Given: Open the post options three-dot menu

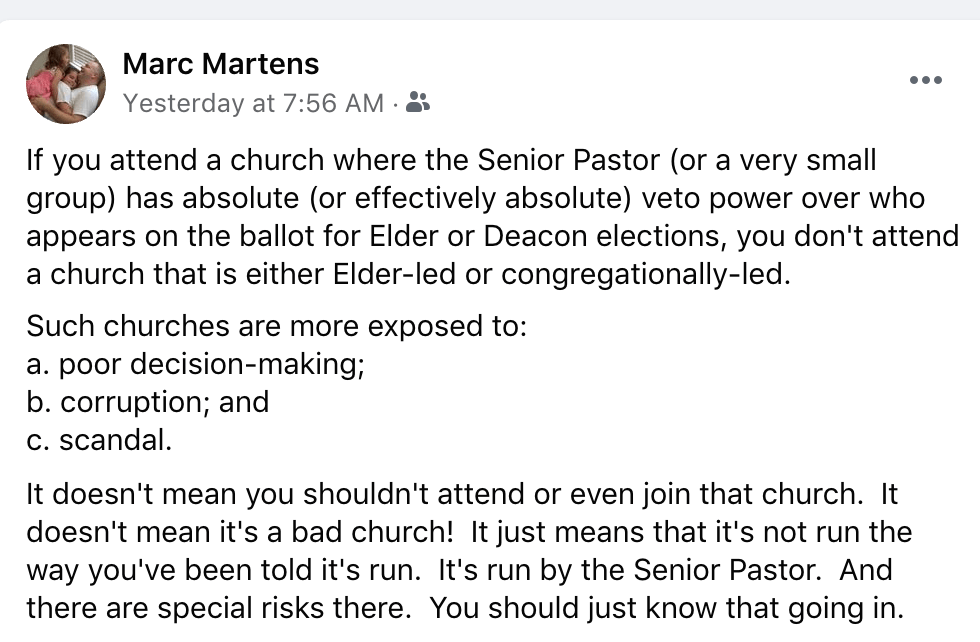Looking at the screenshot, I should (x=925, y=81).
